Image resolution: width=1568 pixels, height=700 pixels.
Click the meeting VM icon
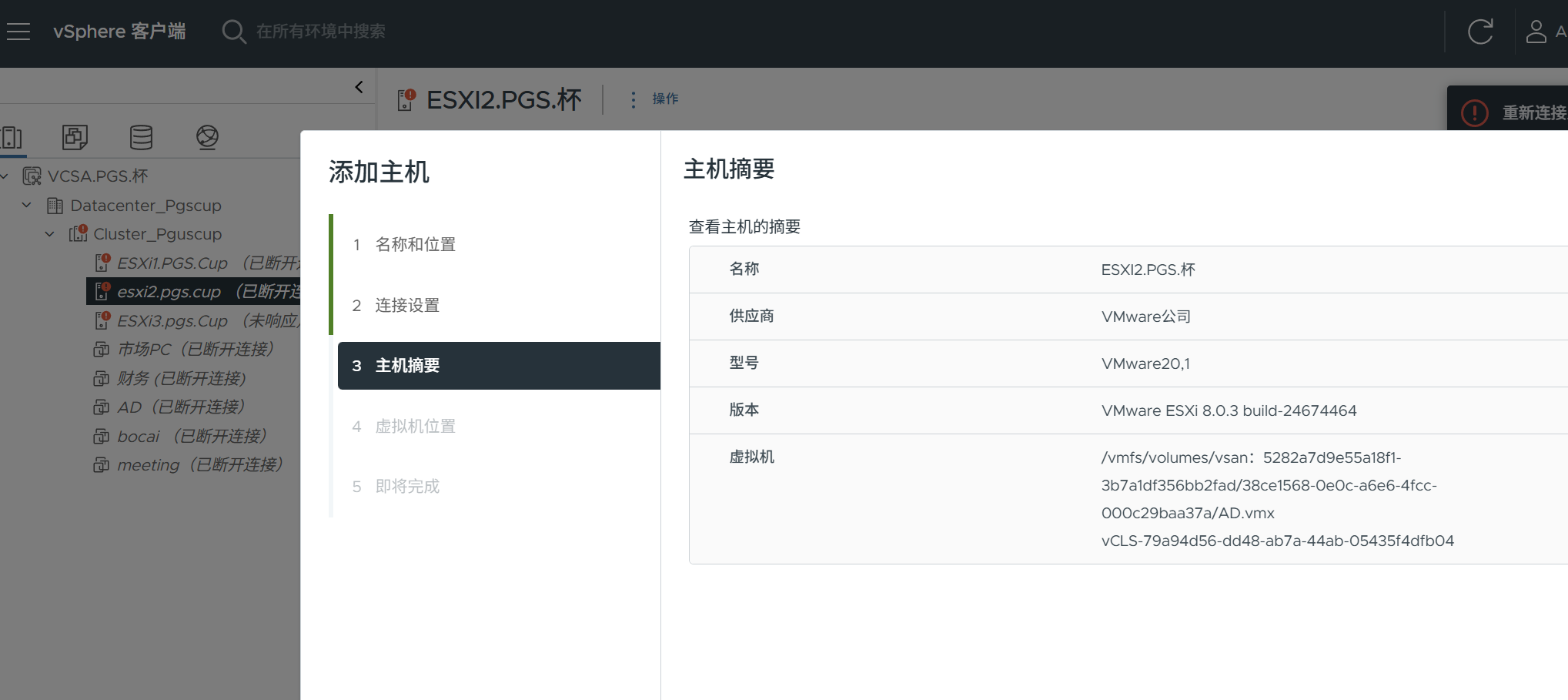pyautogui.click(x=101, y=465)
